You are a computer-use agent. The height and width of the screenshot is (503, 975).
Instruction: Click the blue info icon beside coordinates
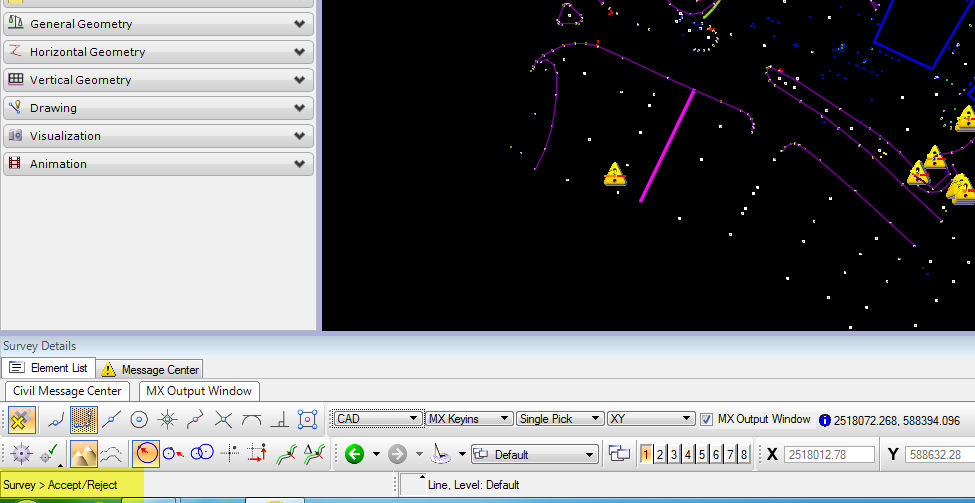click(x=825, y=420)
